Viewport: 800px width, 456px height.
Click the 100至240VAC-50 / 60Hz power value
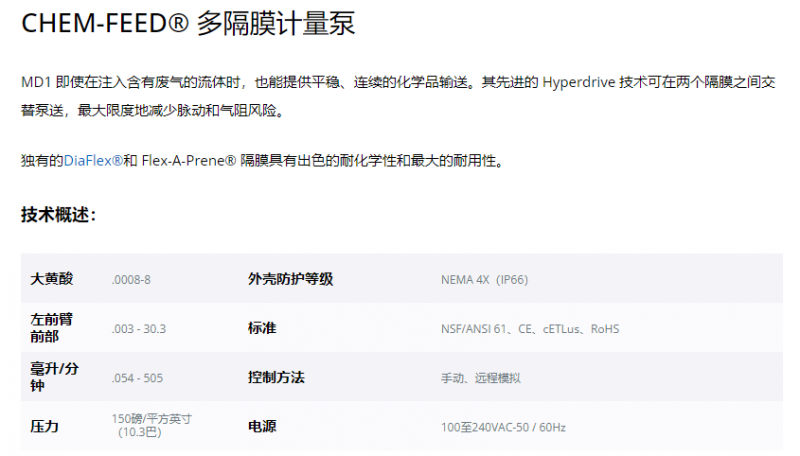(x=503, y=427)
